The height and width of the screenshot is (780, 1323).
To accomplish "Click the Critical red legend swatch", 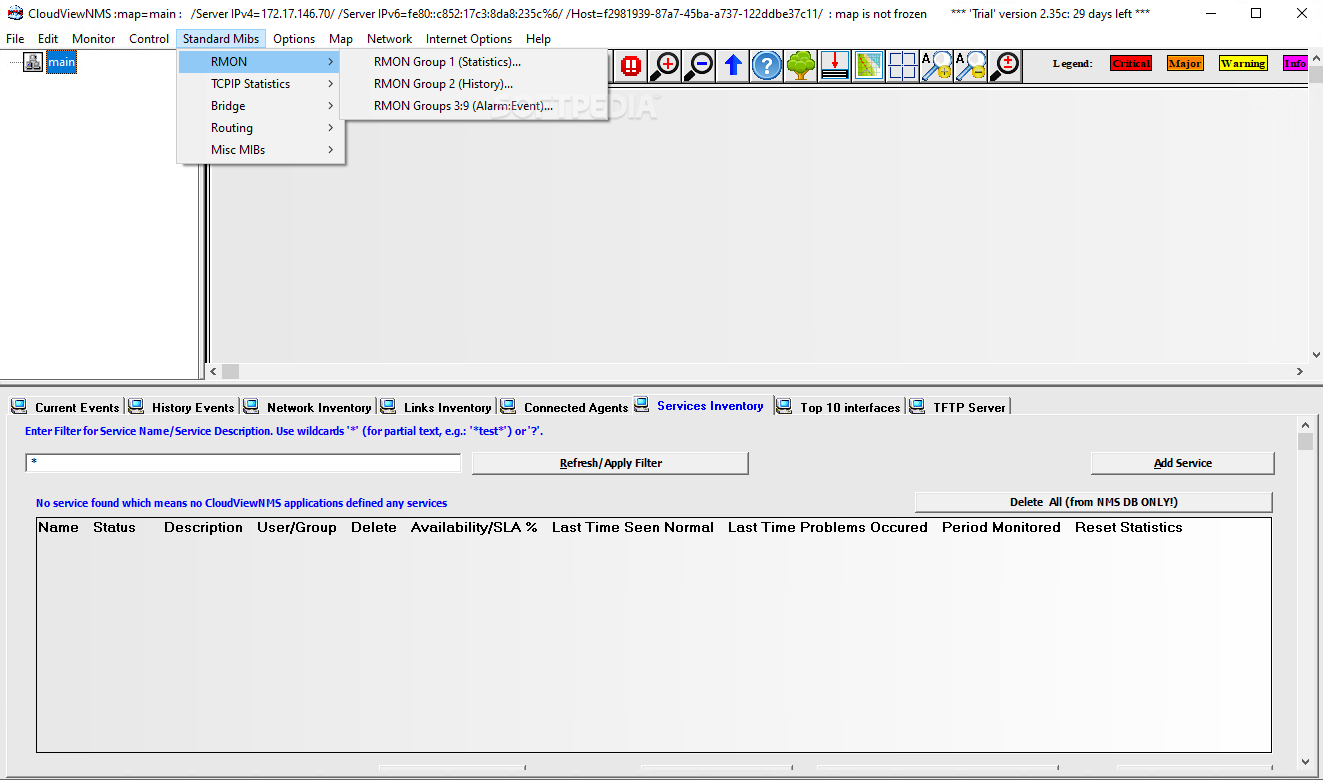I will [1131, 63].
